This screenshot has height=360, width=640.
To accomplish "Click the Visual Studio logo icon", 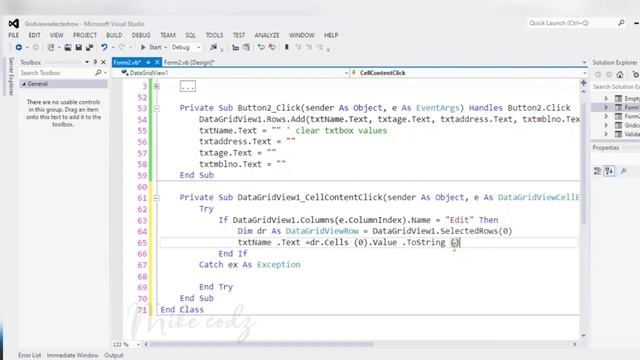I will 13,24.
